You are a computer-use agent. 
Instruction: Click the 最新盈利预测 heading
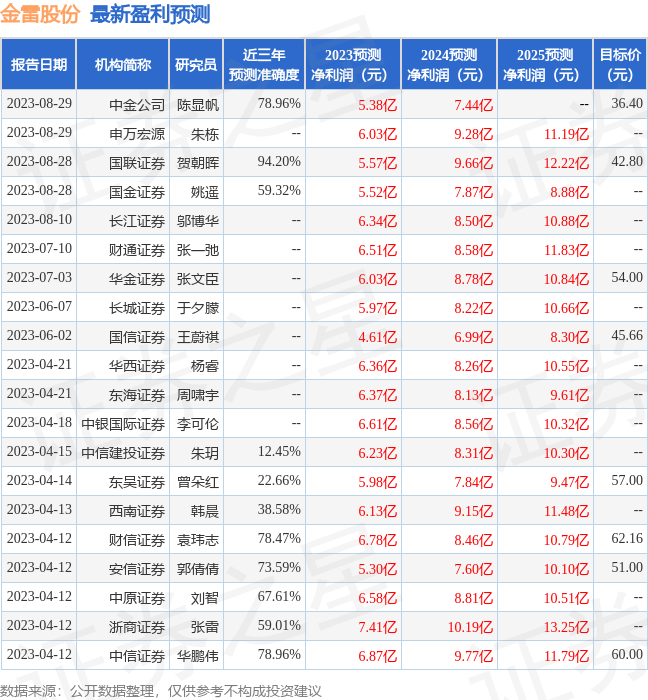tap(150, 14)
